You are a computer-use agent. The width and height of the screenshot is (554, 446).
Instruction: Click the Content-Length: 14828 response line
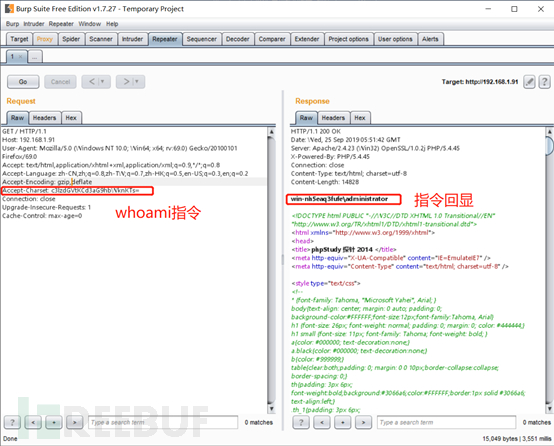point(325,182)
